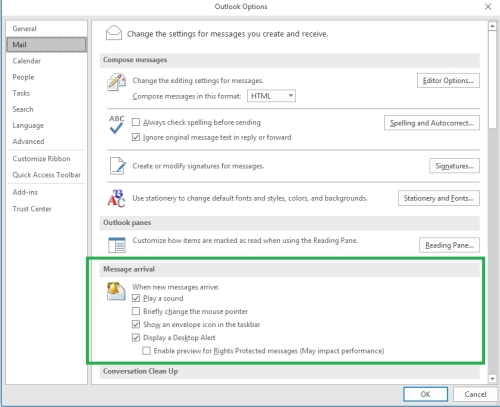Viewport: 500px width, 407px height.
Task: Click the pencil editing settings icon
Action: click(116, 82)
